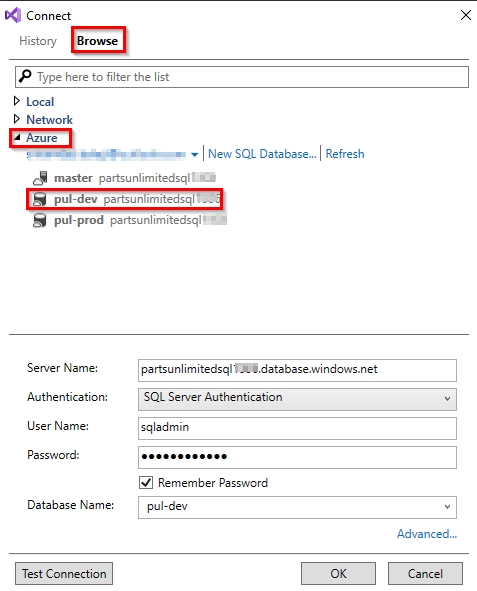This screenshot has width=477, height=591.
Task: Click the search magnifier icon in filter box
Action: click(25, 76)
